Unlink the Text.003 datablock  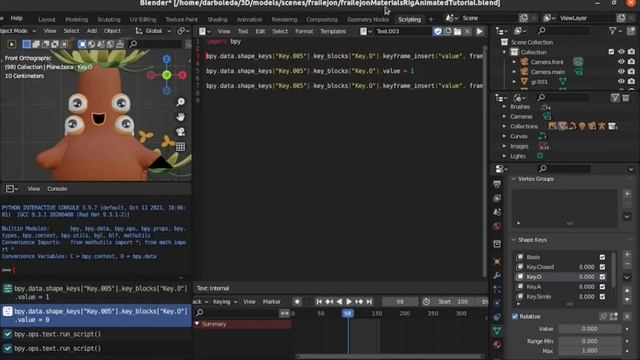(x=468, y=31)
